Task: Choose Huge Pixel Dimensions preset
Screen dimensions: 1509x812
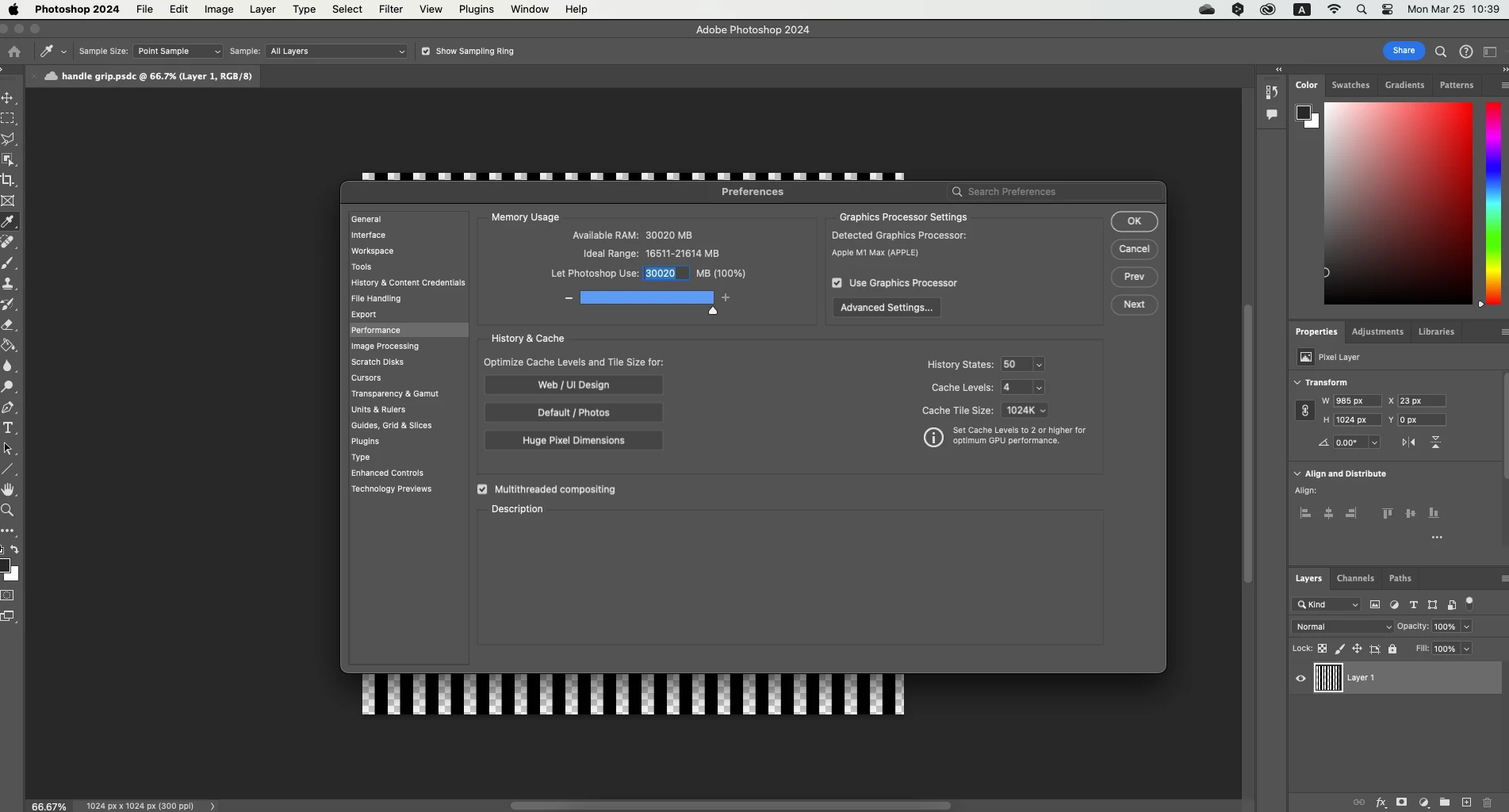Action: pyautogui.click(x=573, y=440)
